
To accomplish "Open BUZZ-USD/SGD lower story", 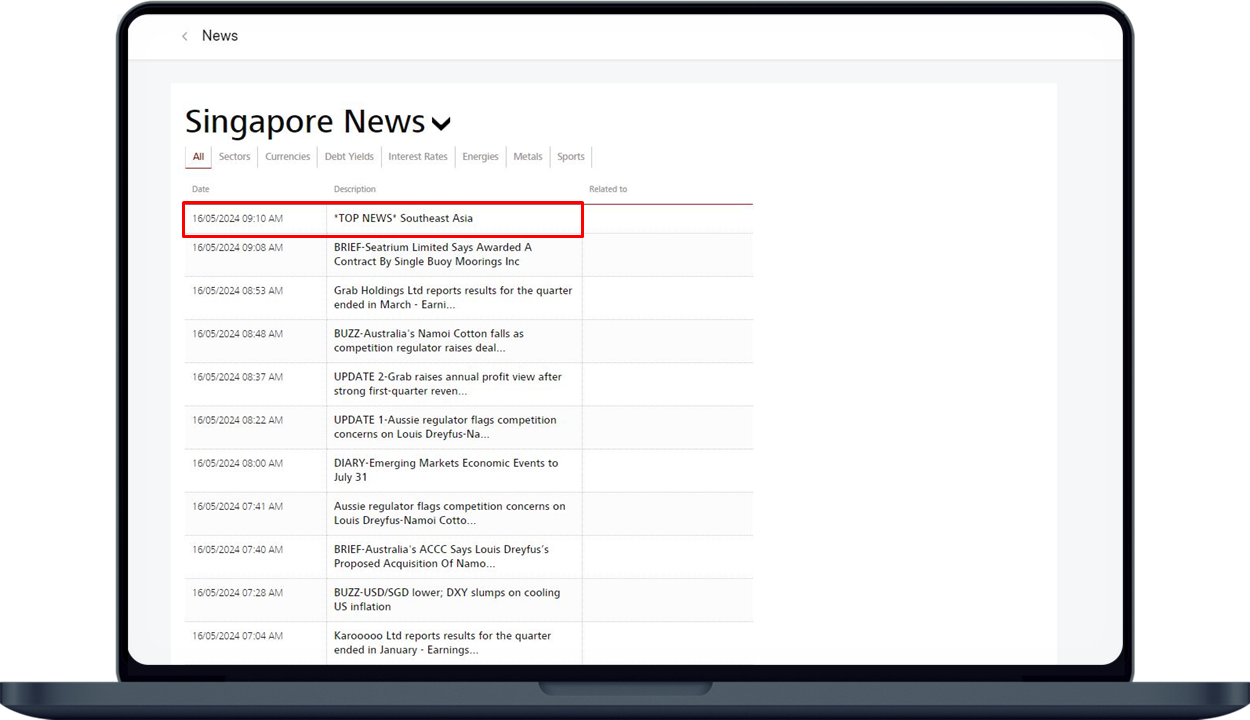I will tap(447, 599).
